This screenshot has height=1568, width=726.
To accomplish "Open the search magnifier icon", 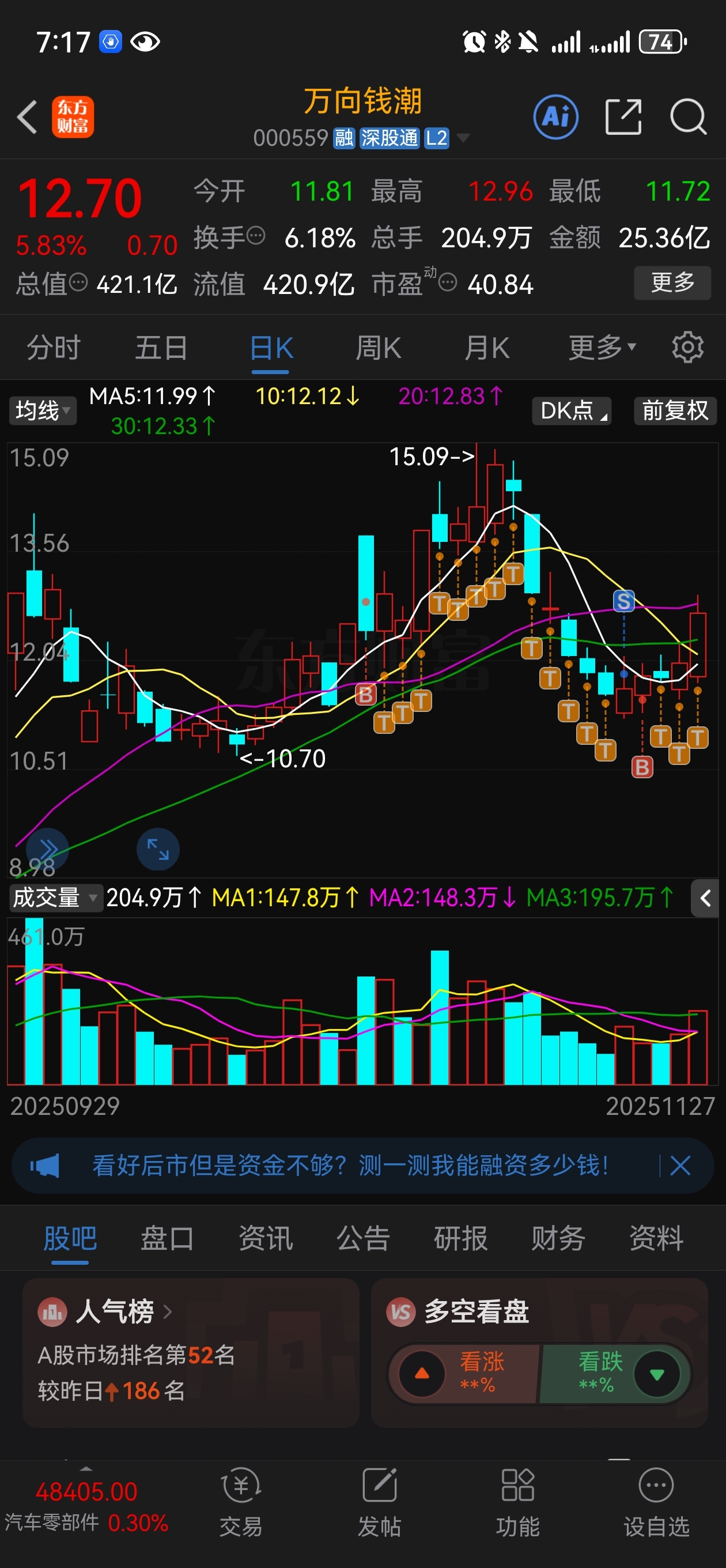I will tap(689, 117).
